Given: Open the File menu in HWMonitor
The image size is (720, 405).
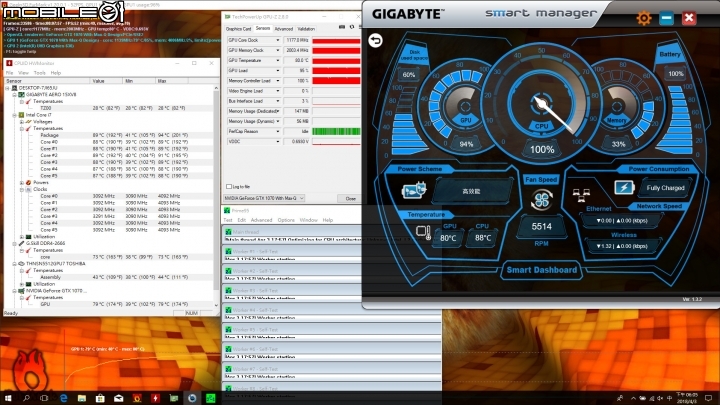Looking at the screenshot, I should 9,73.
